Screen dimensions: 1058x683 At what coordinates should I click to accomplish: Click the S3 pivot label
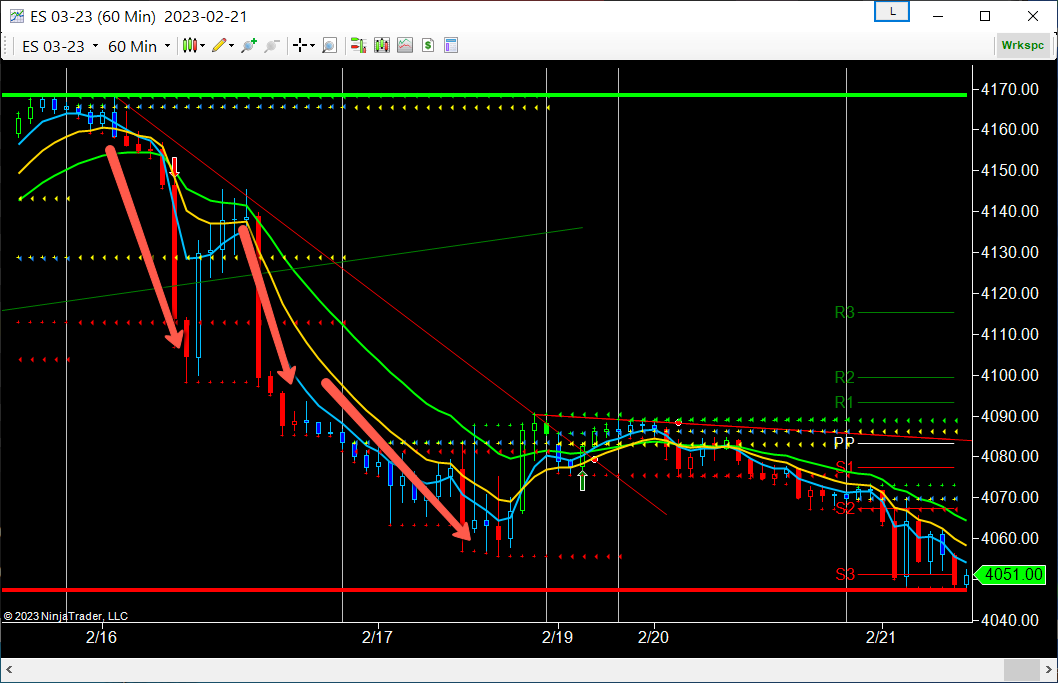click(845, 574)
